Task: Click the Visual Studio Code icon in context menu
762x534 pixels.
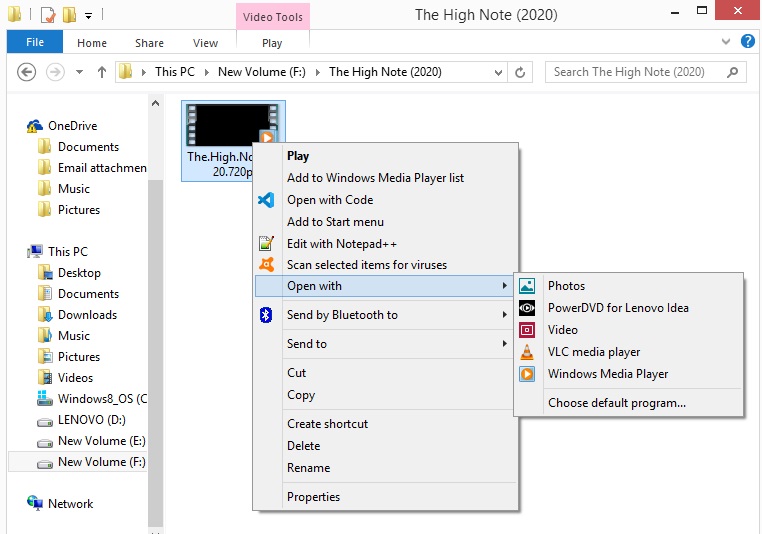Action: tap(266, 200)
